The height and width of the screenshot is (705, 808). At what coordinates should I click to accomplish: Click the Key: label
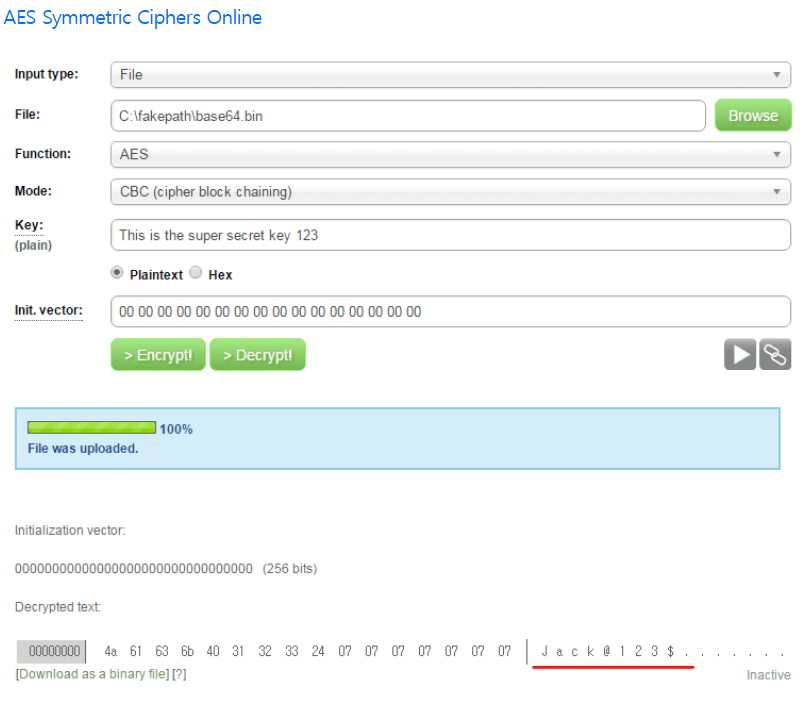pyautogui.click(x=29, y=225)
